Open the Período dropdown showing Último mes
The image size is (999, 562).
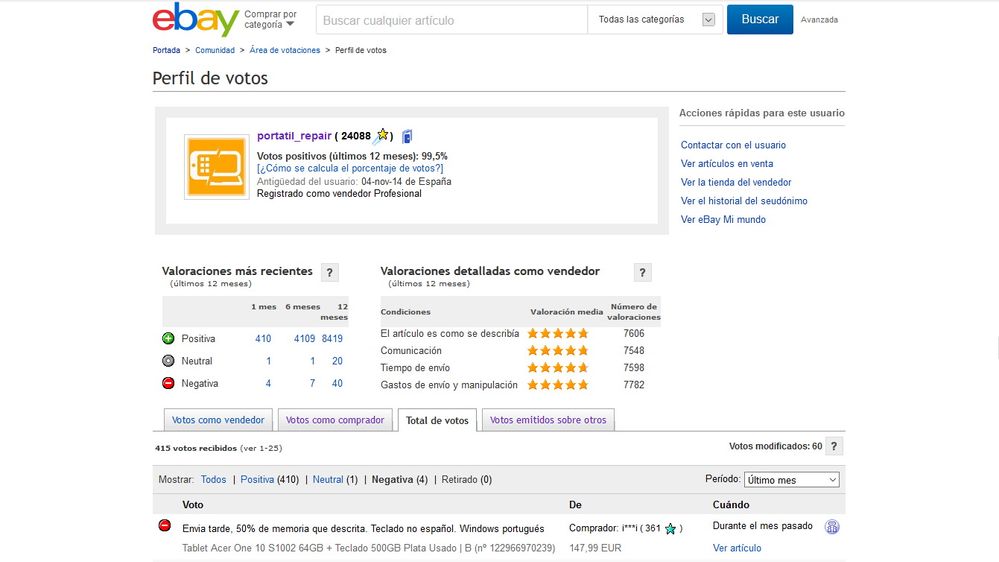coord(791,480)
